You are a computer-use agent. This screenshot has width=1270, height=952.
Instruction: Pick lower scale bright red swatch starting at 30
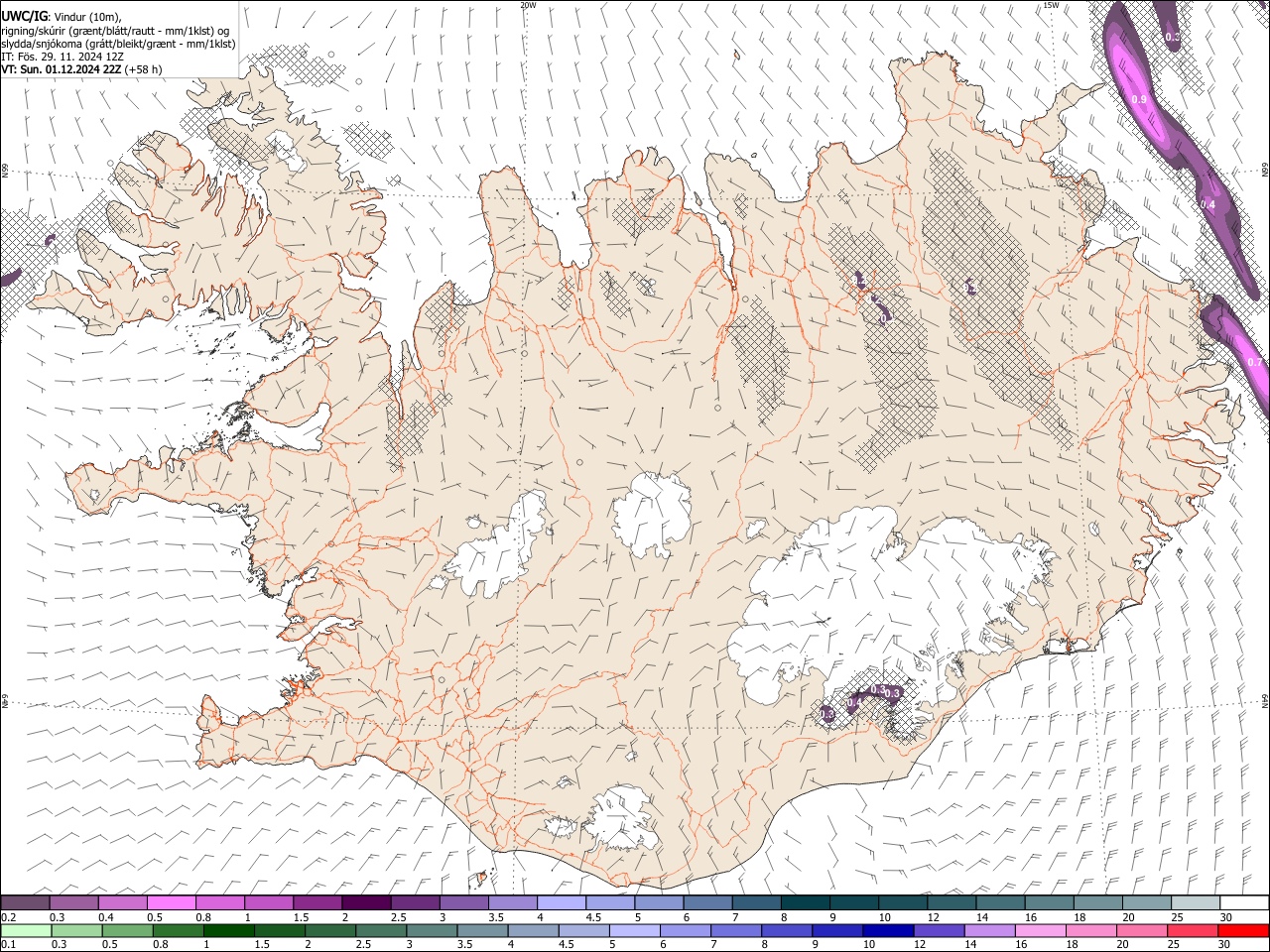1243,930
